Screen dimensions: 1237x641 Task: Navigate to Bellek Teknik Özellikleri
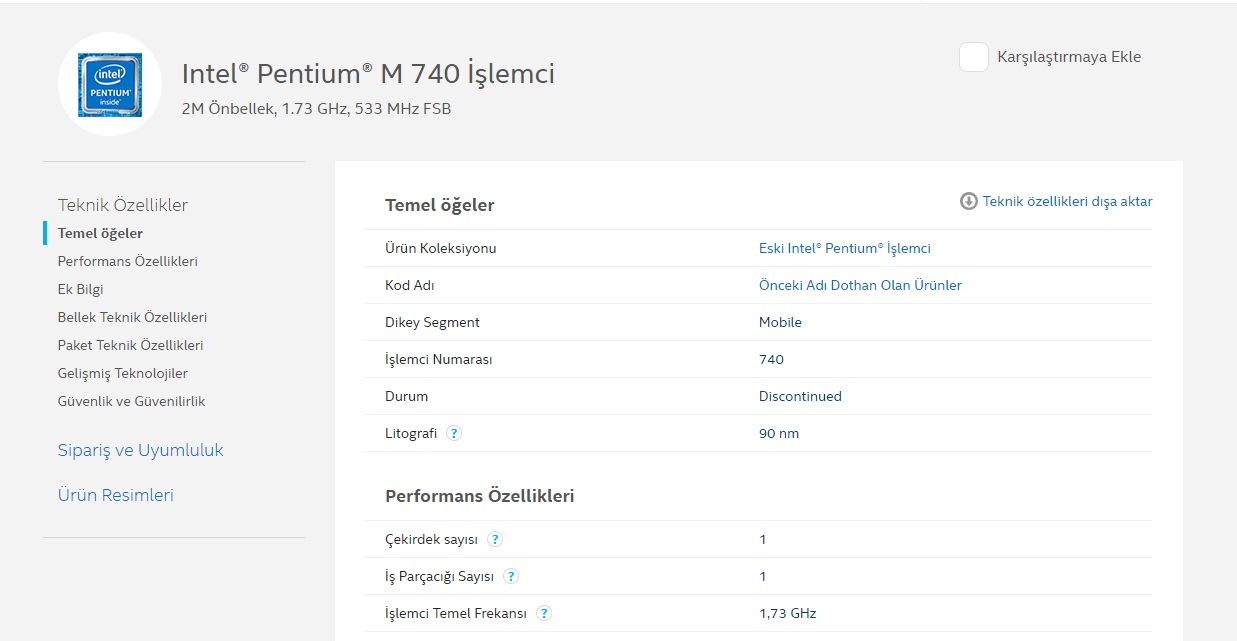[x=132, y=317]
